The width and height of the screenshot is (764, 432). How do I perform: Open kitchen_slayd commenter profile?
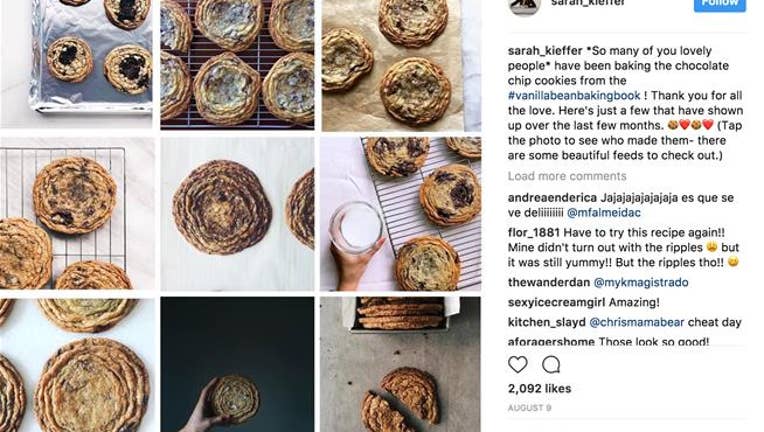pos(547,322)
